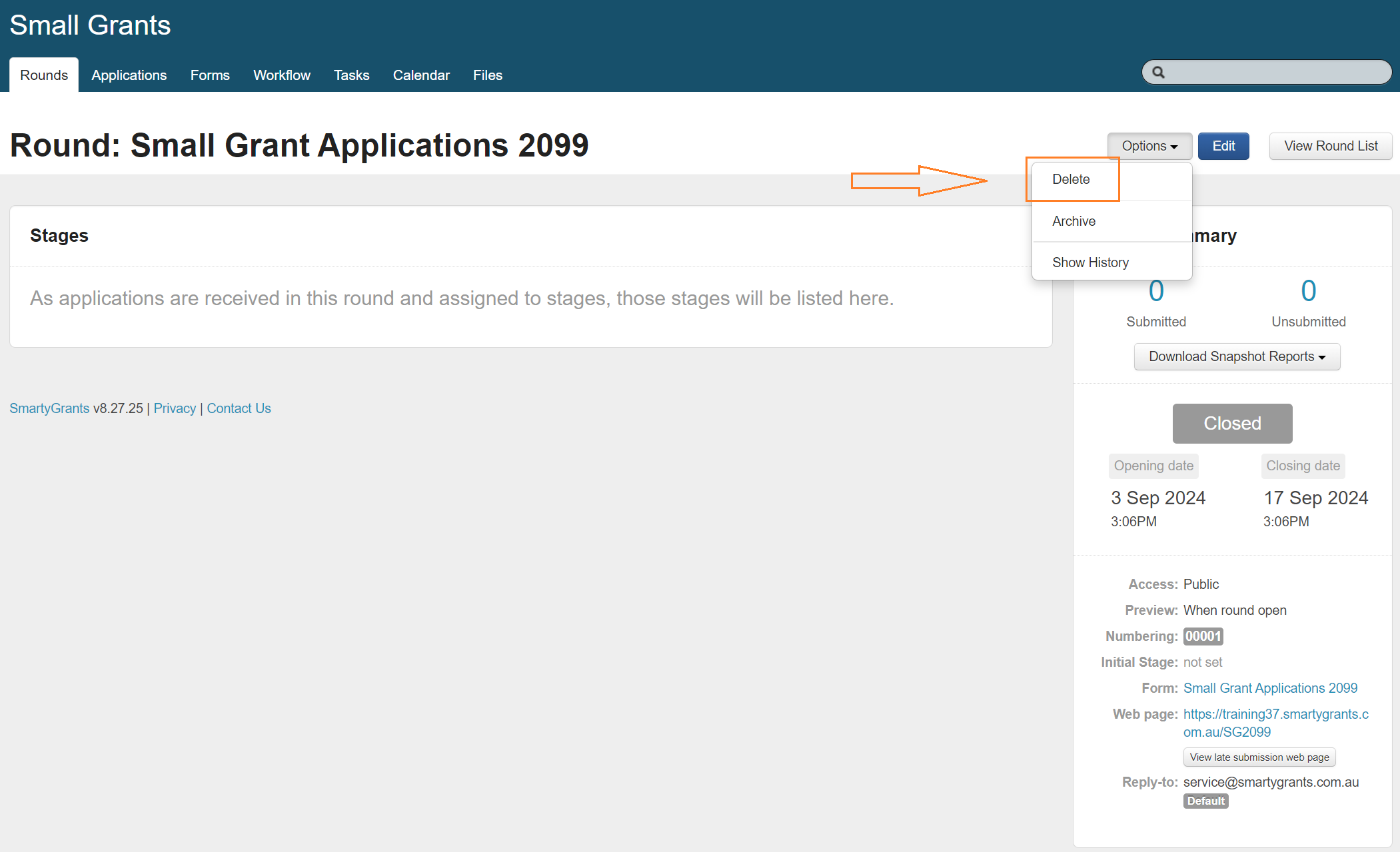Select Delete from Options menu
Viewport: 1400px width, 852px height.
click(x=1071, y=179)
